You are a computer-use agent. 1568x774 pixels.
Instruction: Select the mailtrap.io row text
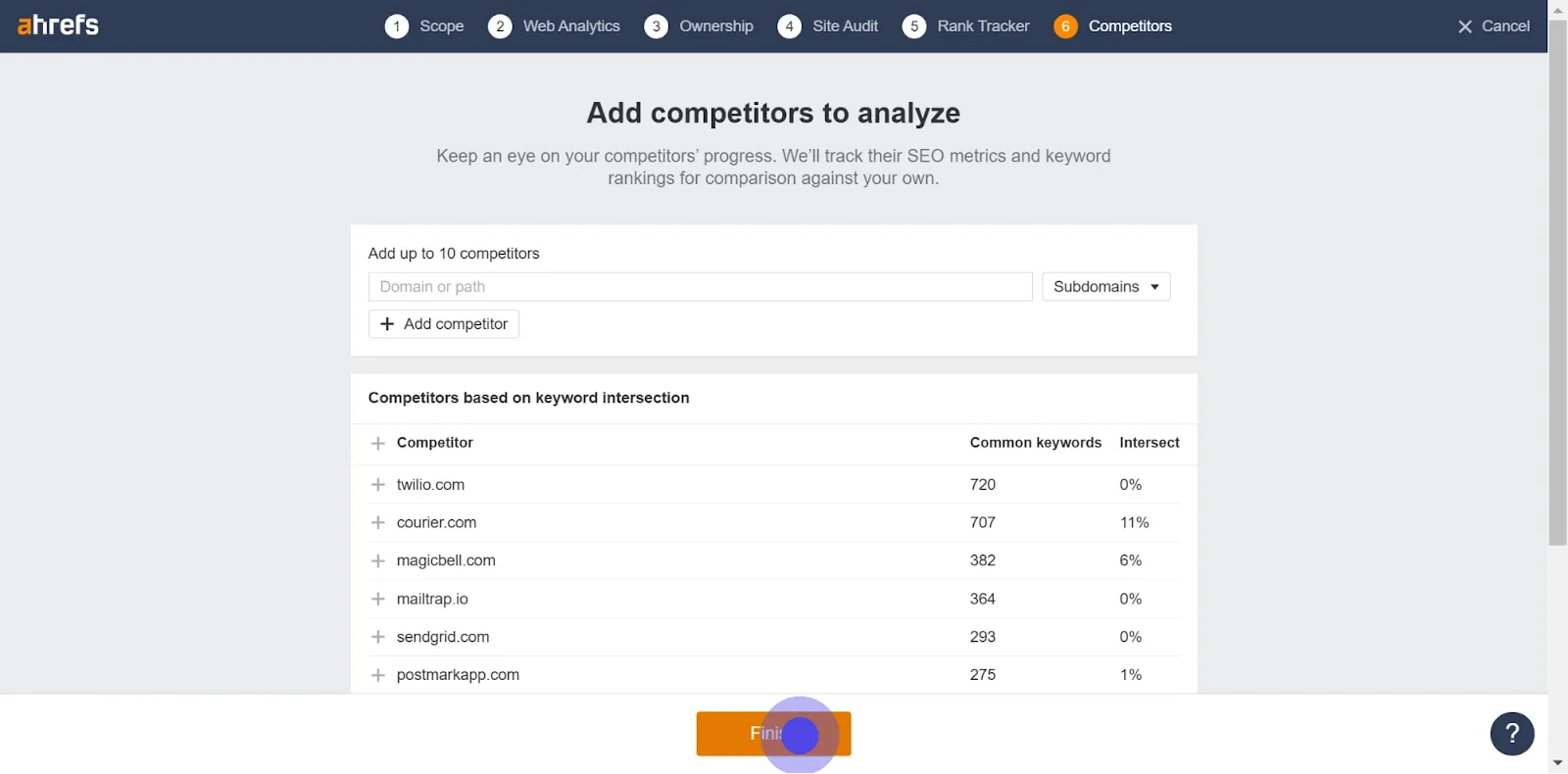[x=432, y=599]
